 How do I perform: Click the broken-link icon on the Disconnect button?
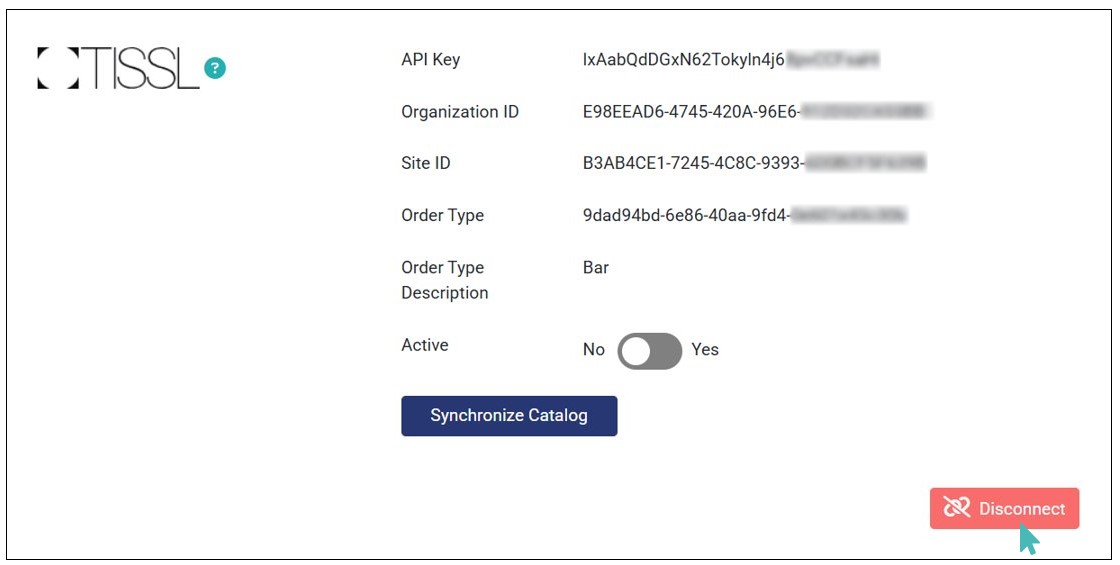[x=957, y=508]
